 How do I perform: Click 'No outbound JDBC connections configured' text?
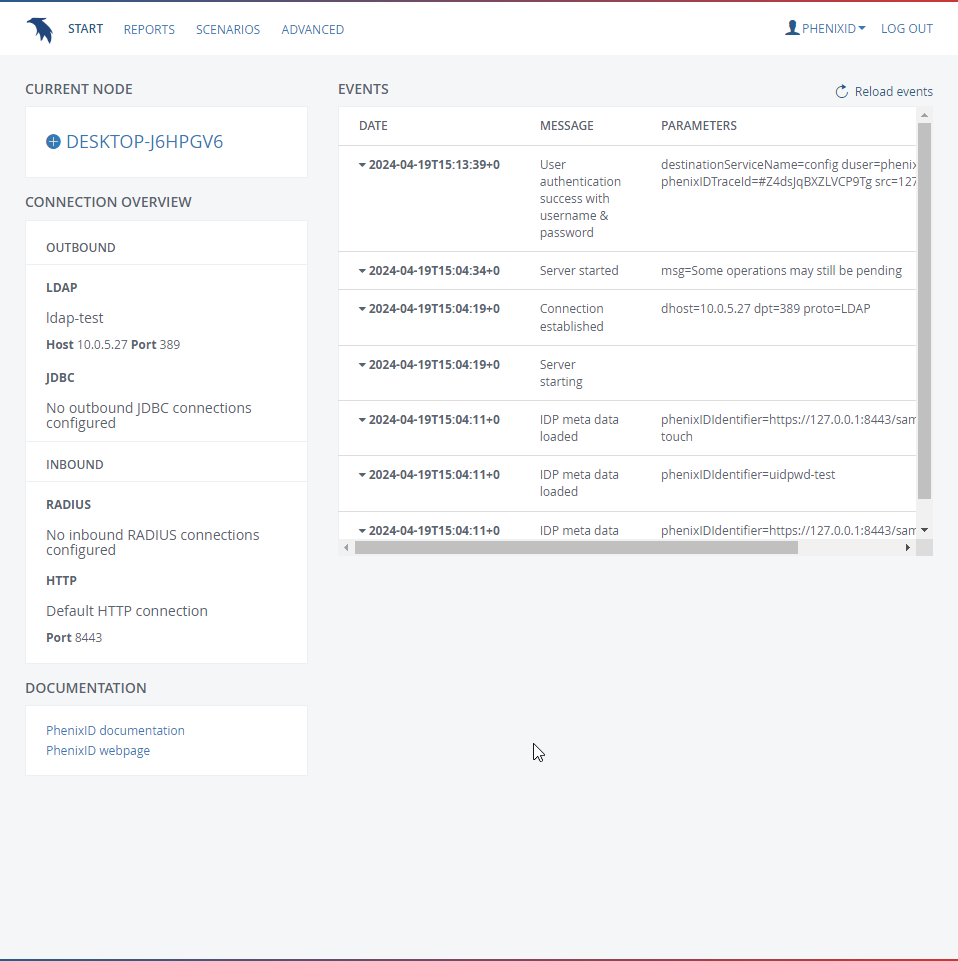point(149,416)
